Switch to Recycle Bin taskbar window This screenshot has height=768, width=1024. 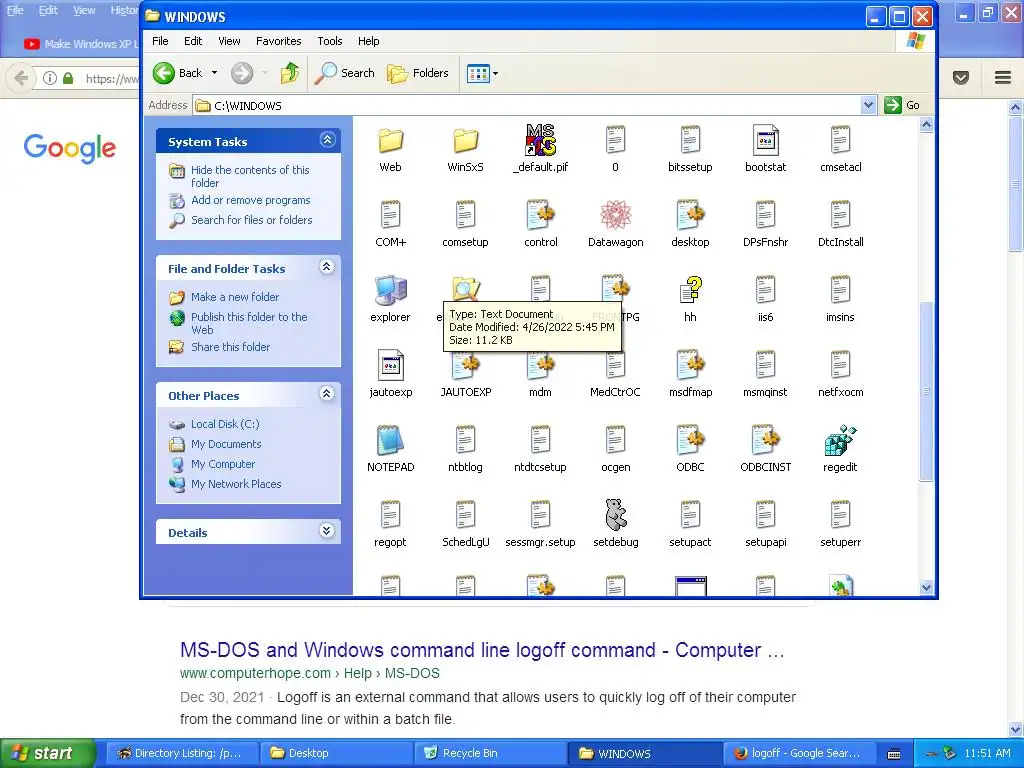tap(490, 754)
